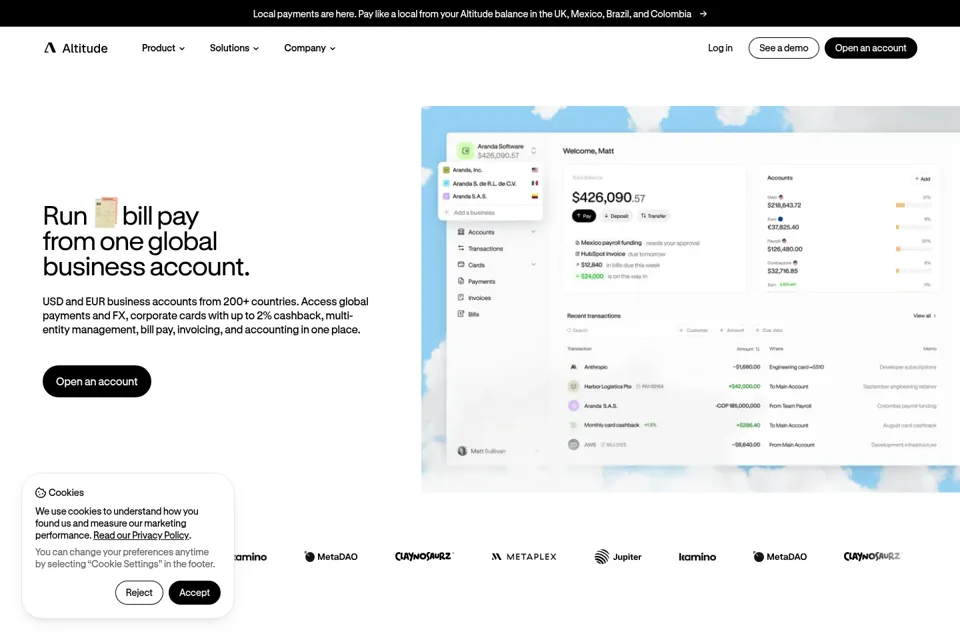Click the Bills icon in the sidebar
960x640 pixels.
click(461, 314)
